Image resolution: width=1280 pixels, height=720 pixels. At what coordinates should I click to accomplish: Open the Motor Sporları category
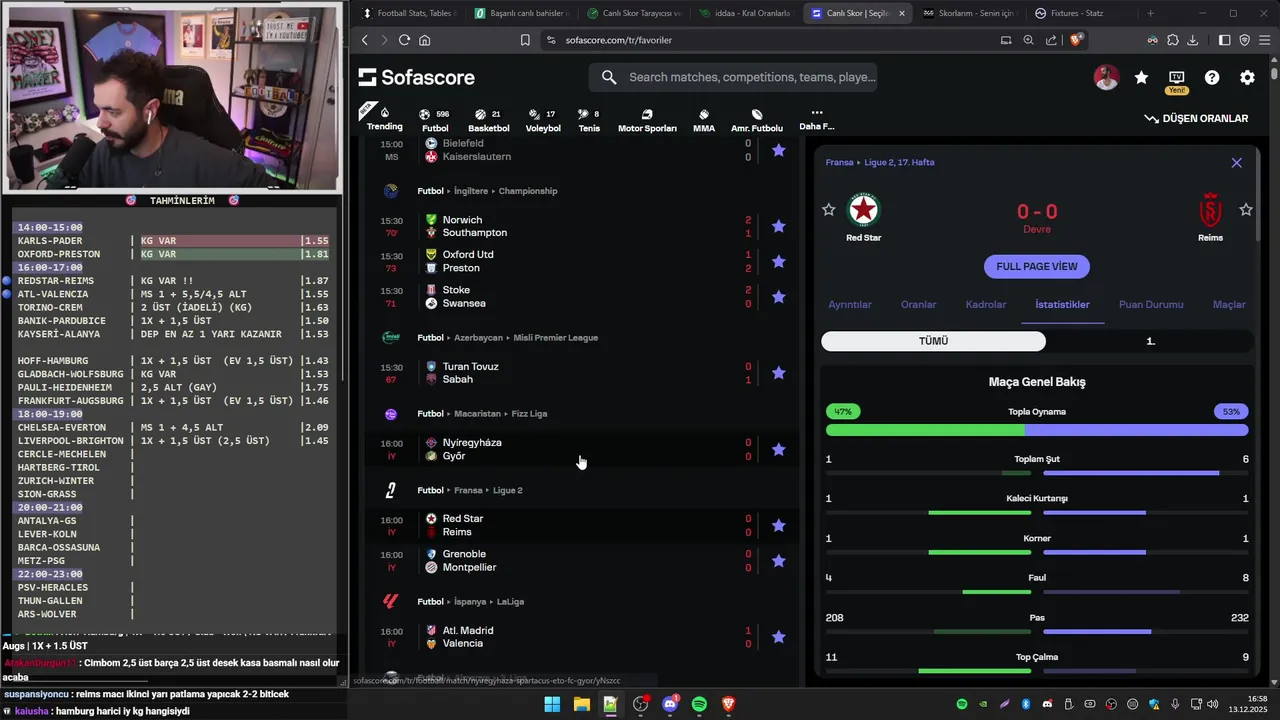point(647,120)
